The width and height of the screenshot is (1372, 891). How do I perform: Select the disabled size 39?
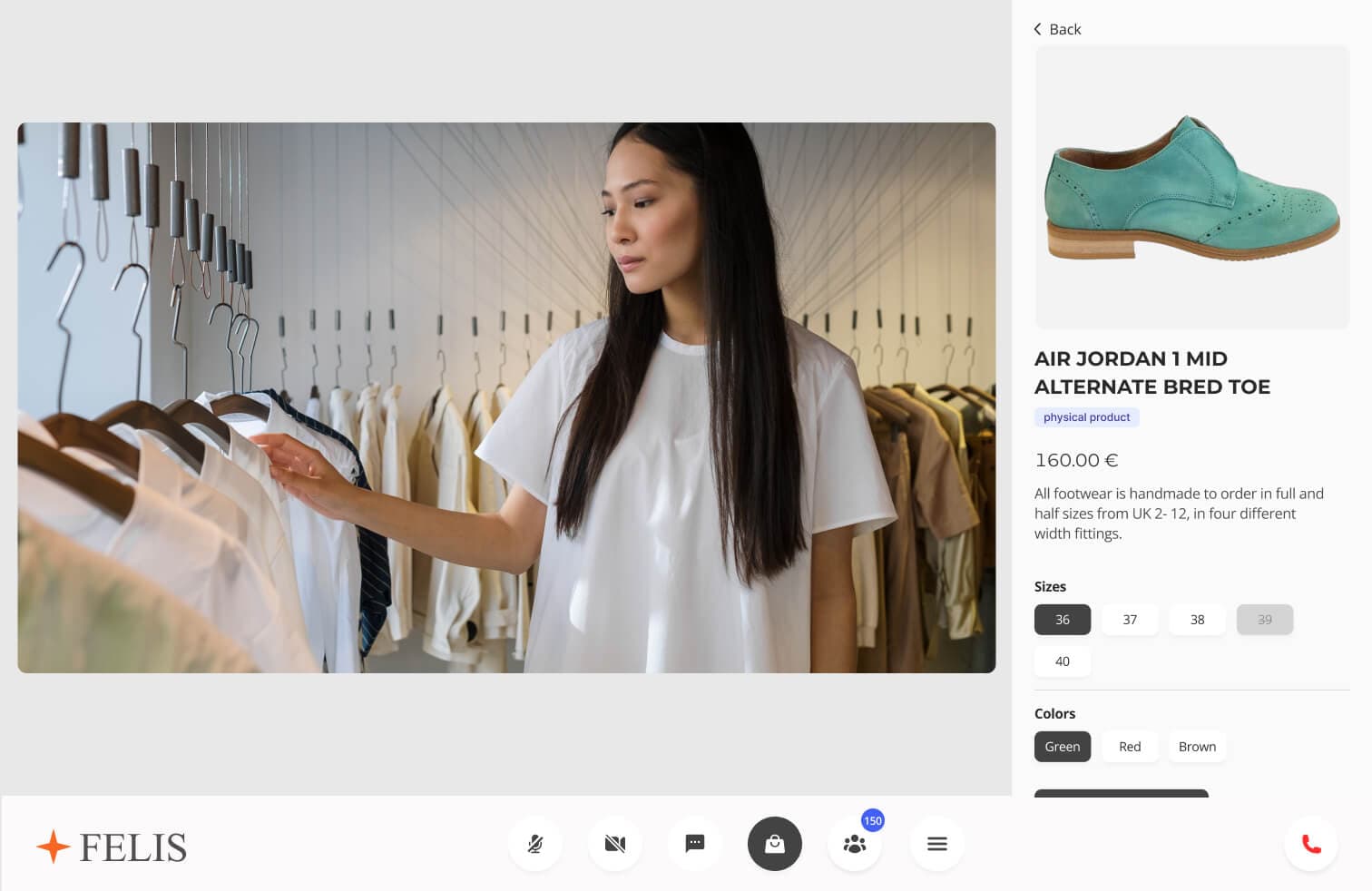click(x=1264, y=620)
